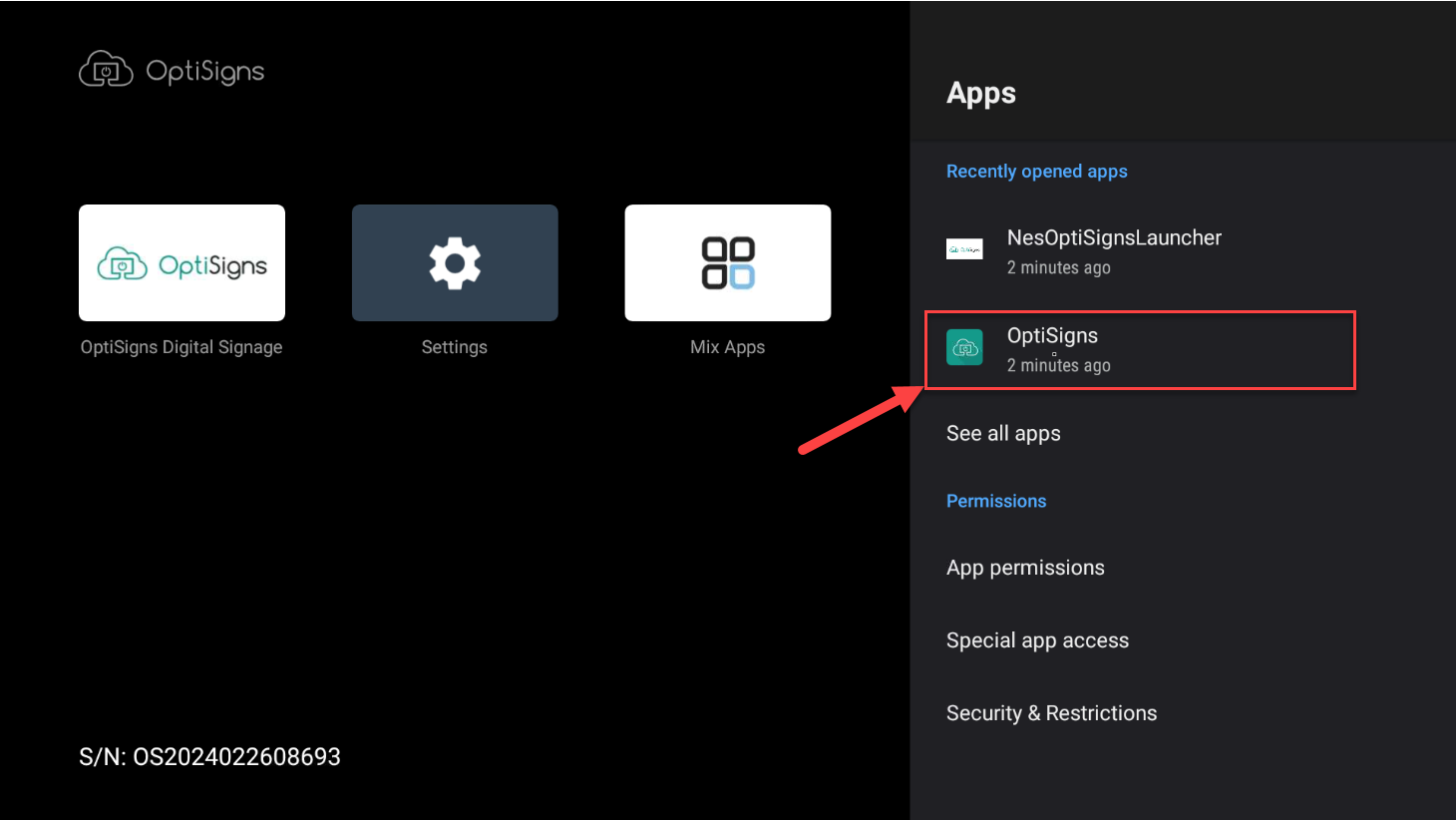Choose See all apps

coord(1183,433)
